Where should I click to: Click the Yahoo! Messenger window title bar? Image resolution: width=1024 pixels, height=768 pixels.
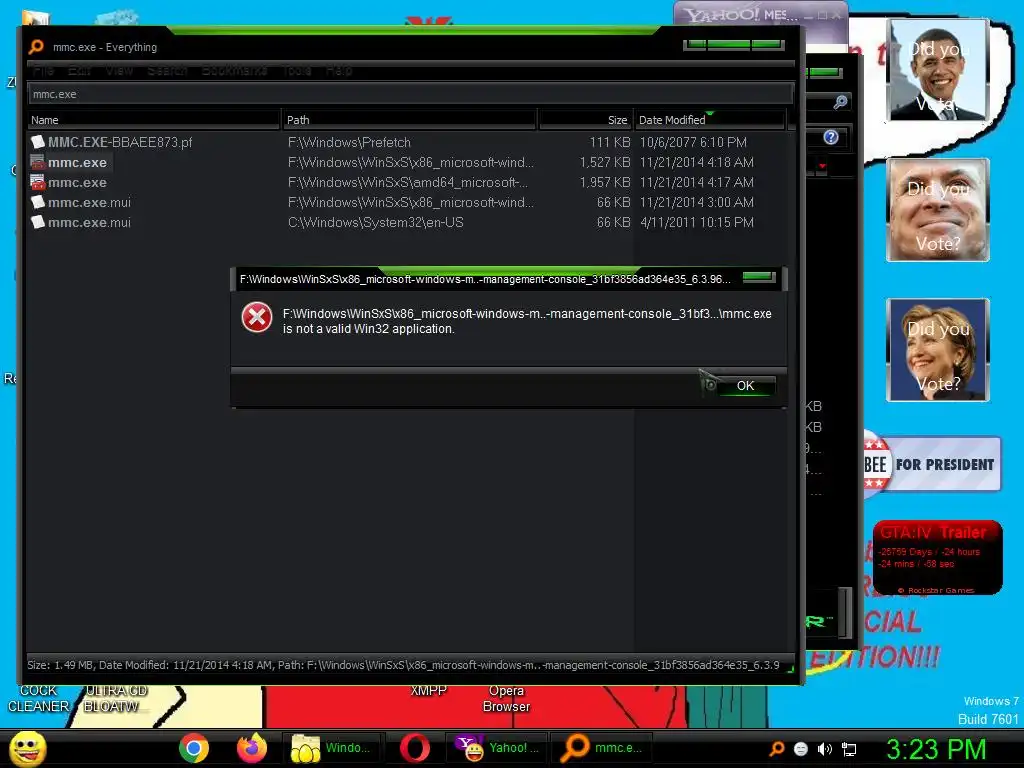click(761, 14)
